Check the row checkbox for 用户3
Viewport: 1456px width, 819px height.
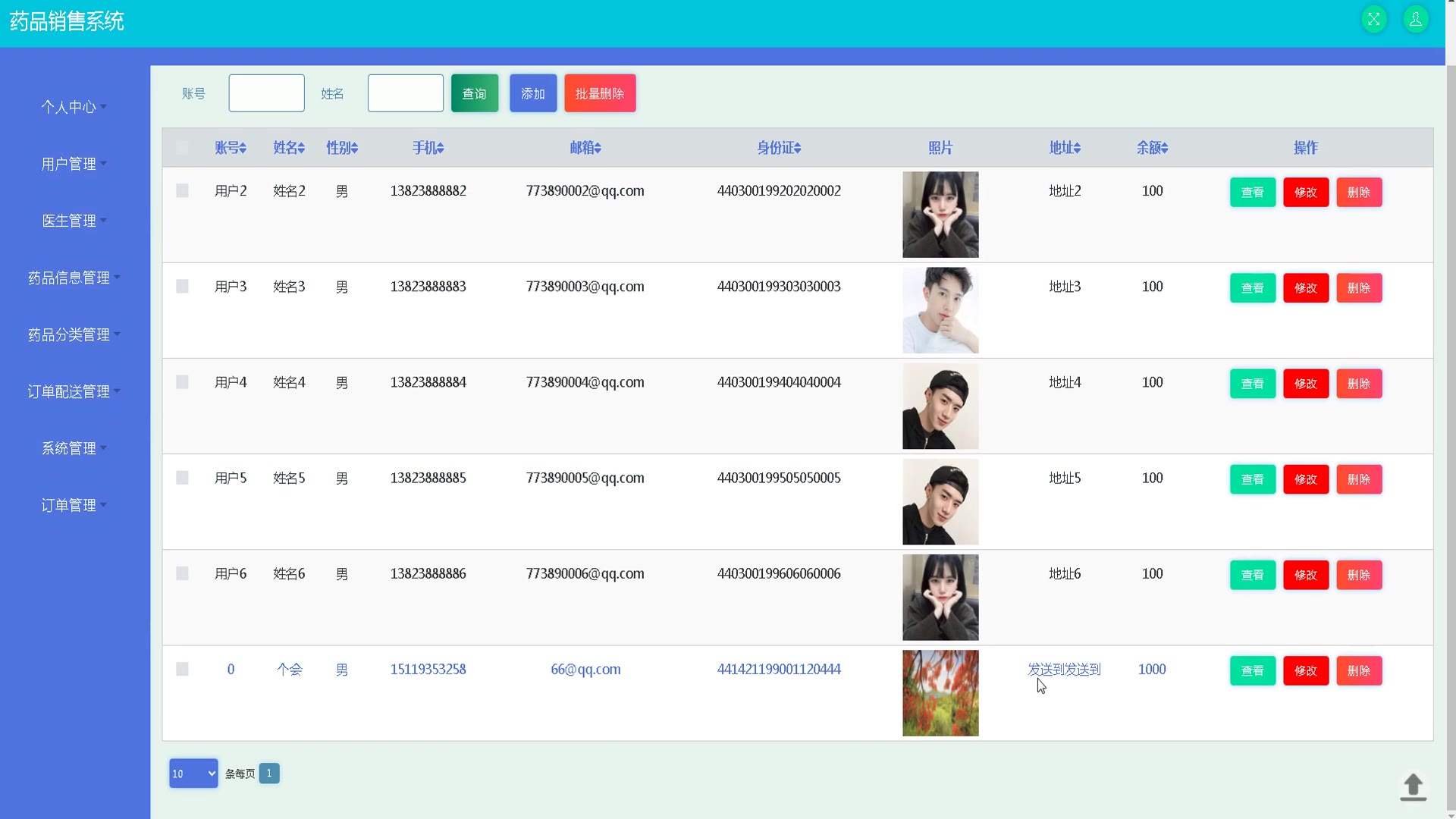[x=182, y=287]
